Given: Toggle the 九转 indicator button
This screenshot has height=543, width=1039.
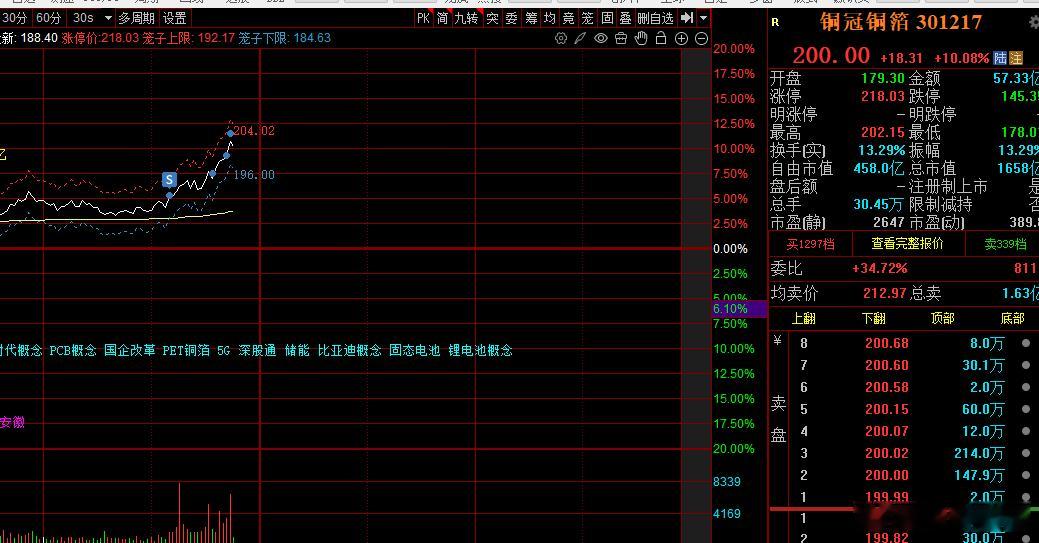Looking at the screenshot, I should pyautogui.click(x=466, y=18).
